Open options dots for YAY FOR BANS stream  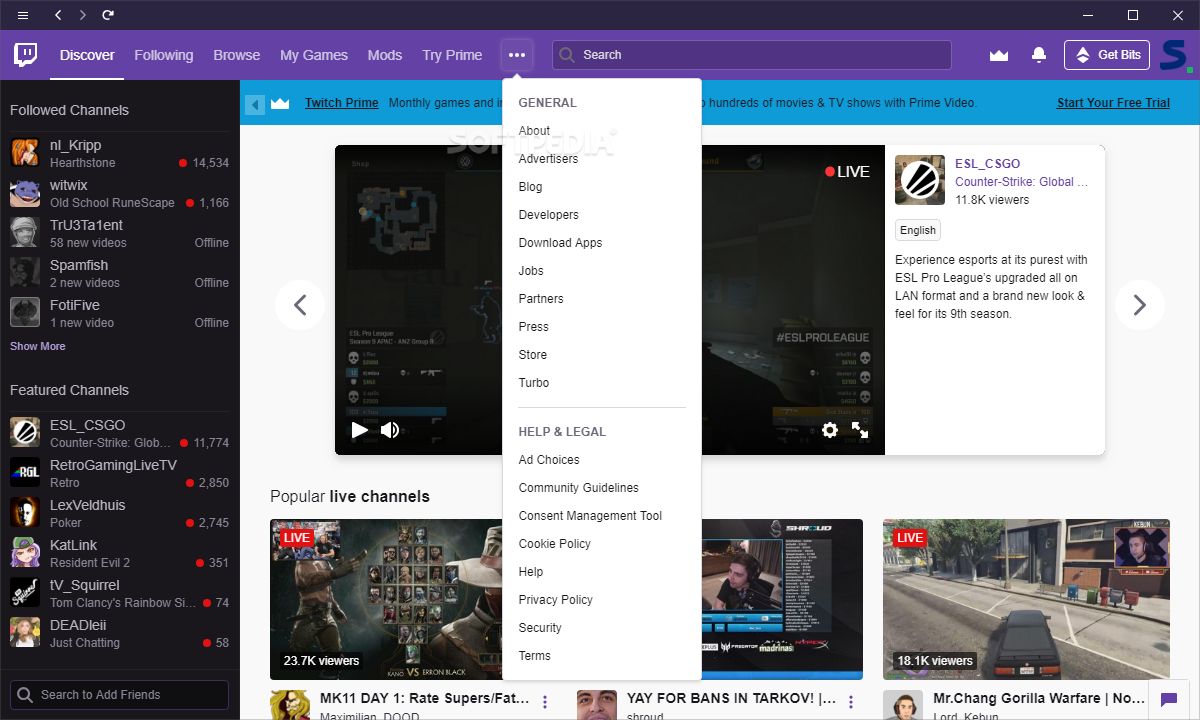coord(852,702)
